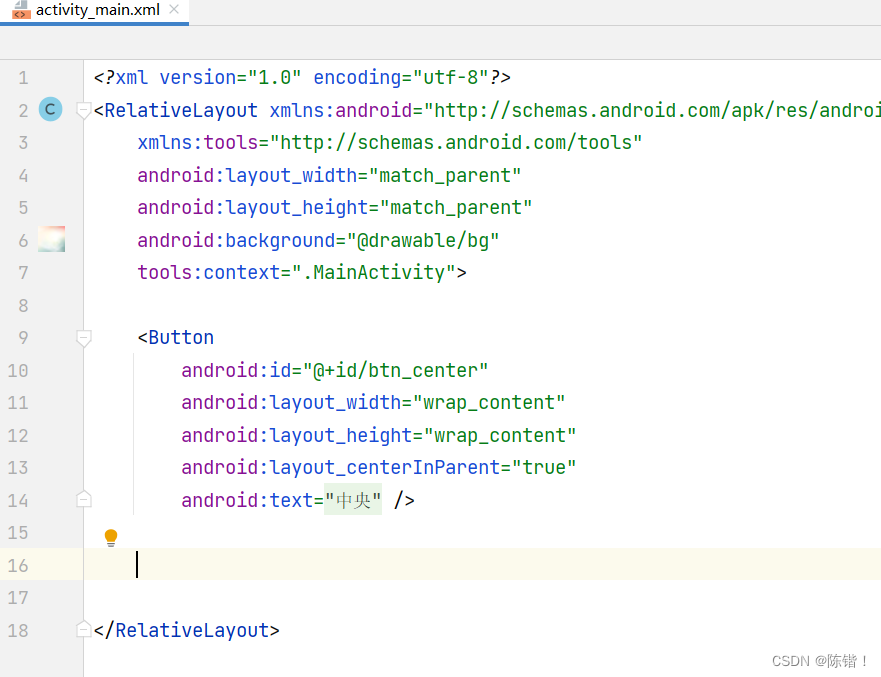
Task: Click the Button tag name
Action: point(181,338)
